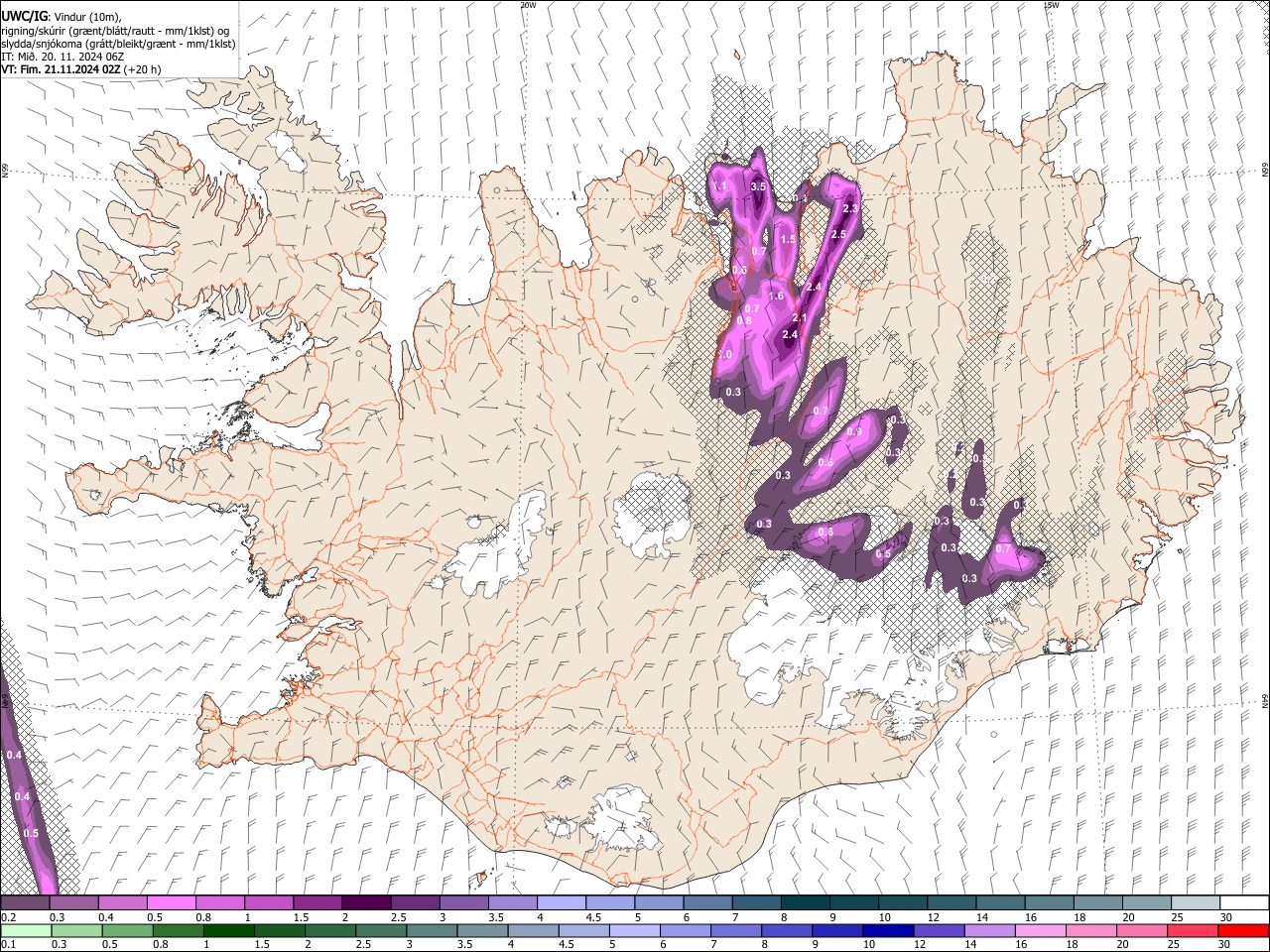Click the 'UWC/IG: Vindur (10m)' title text
The width and height of the screenshot is (1270, 952).
pyautogui.click(x=62, y=16)
